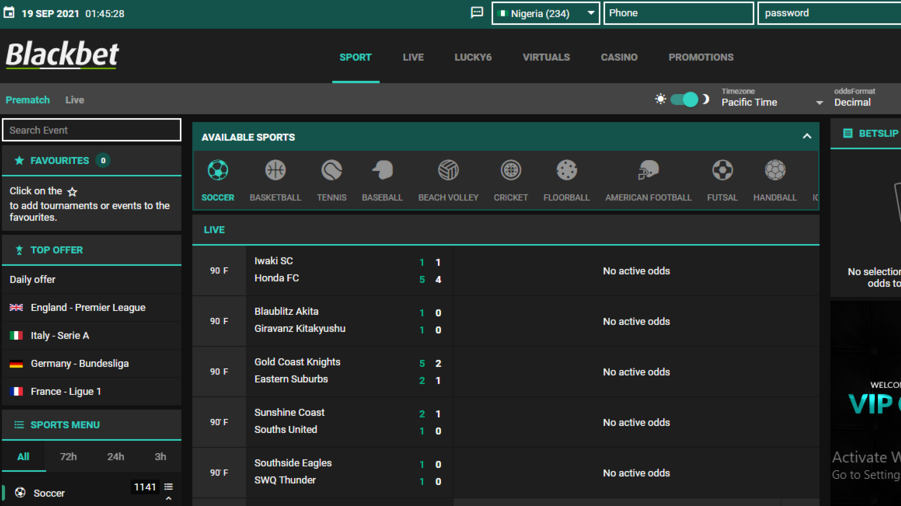Open Daily offer

point(91,280)
